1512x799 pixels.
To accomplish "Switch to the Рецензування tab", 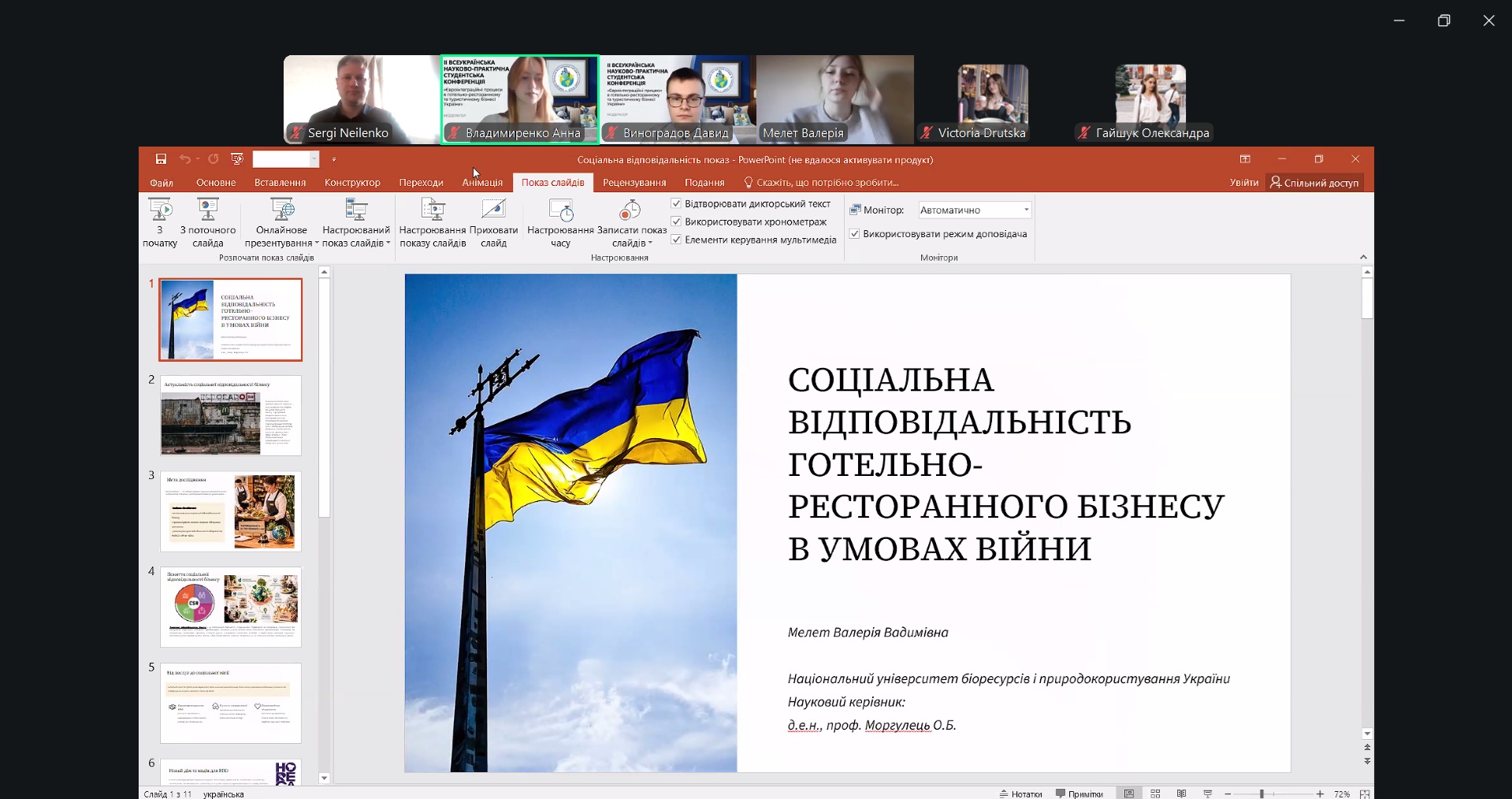I will click(634, 183).
